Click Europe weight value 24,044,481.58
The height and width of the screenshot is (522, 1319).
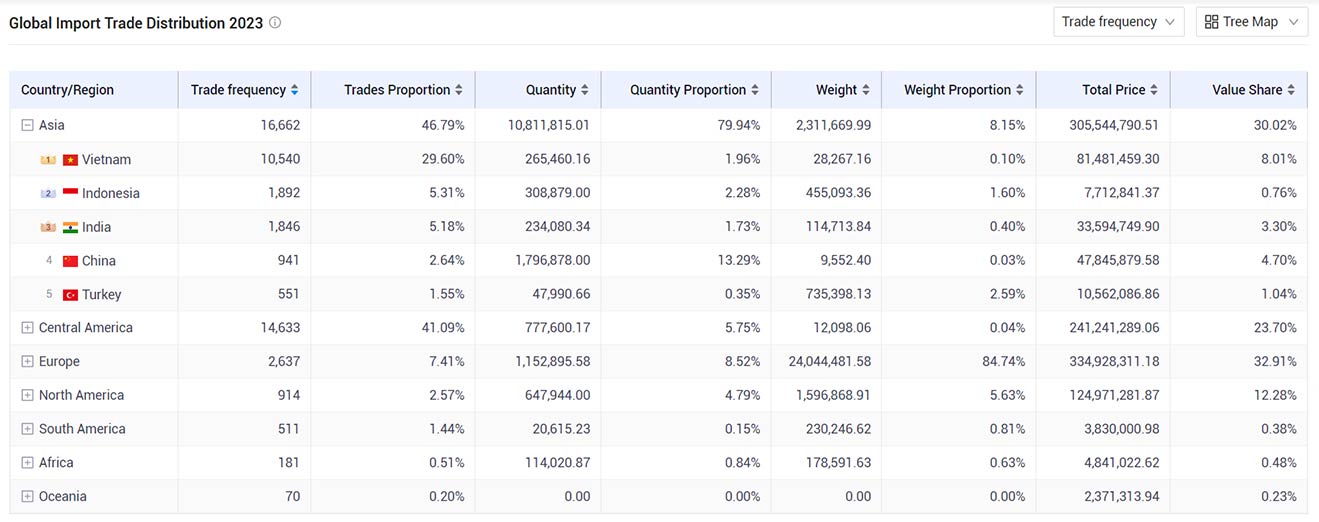point(830,362)
